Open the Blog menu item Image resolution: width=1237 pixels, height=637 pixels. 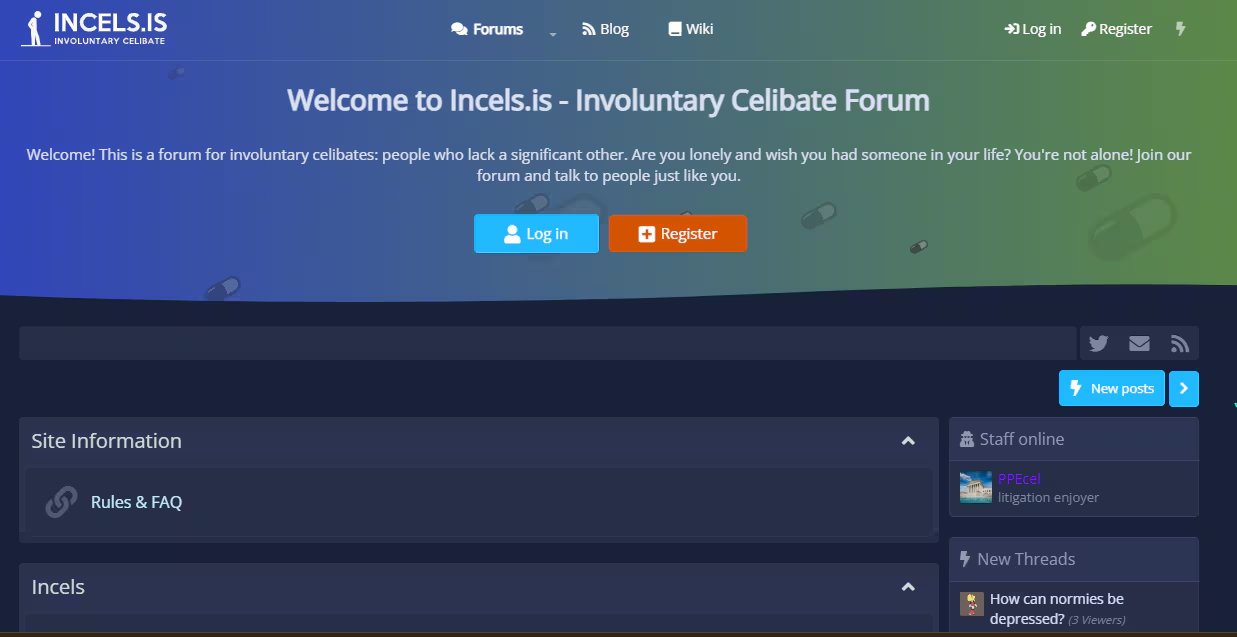(606, 29)
